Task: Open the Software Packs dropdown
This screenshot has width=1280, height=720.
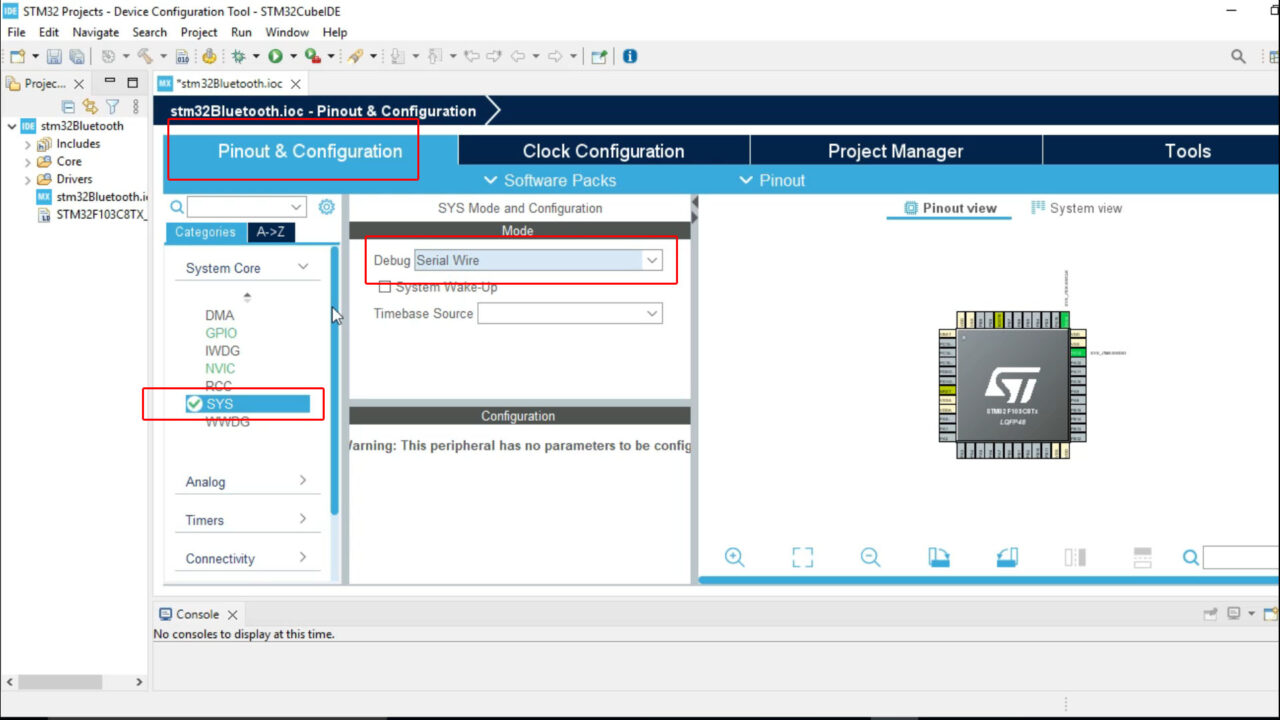Action: [550, 180]
